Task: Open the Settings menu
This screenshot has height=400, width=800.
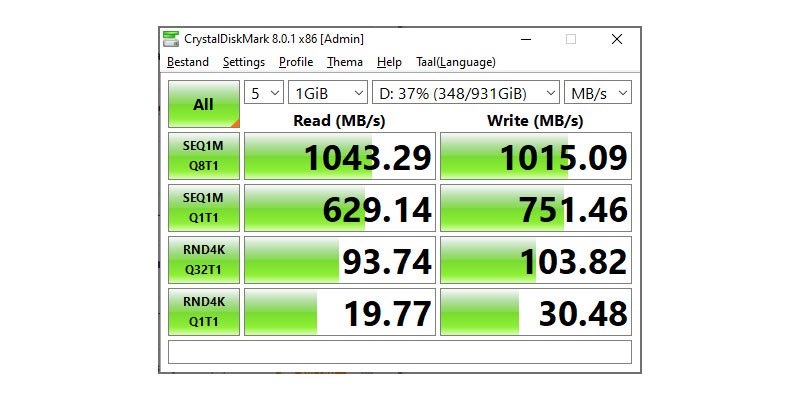Action: point(244,62)
